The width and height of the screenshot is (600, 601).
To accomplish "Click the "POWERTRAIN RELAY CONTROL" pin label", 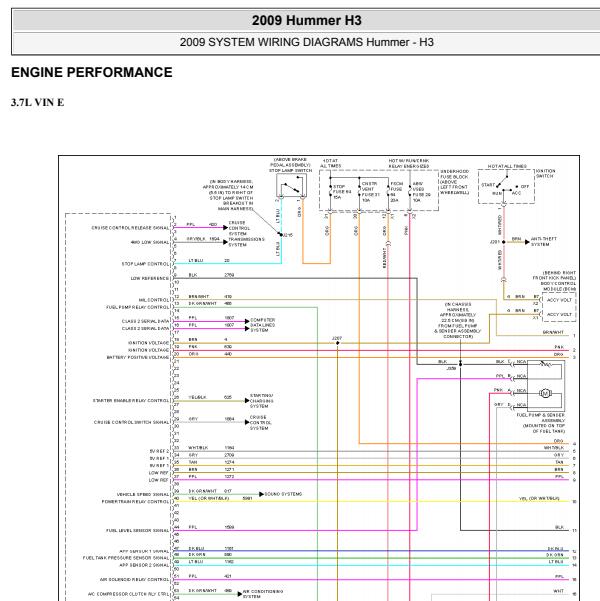I will tap(135, 502).
